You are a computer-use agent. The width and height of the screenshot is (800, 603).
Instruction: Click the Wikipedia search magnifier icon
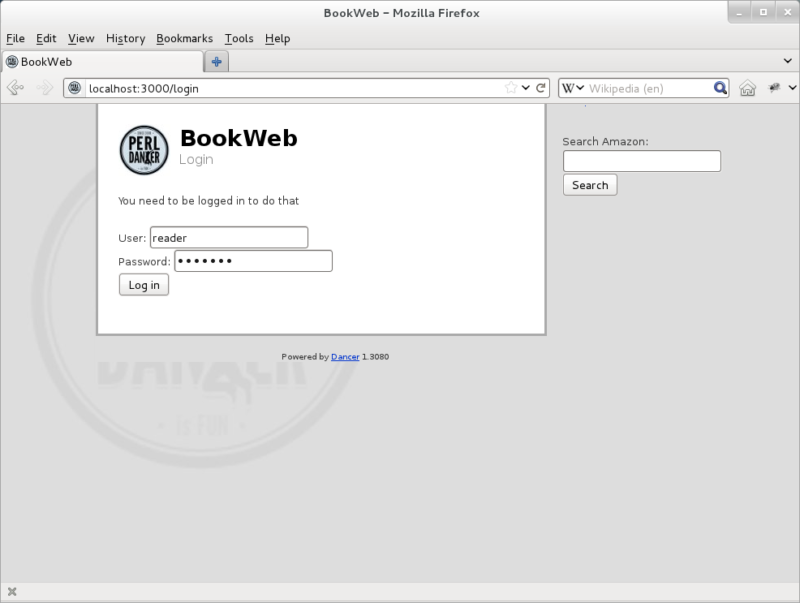point(720,88)
